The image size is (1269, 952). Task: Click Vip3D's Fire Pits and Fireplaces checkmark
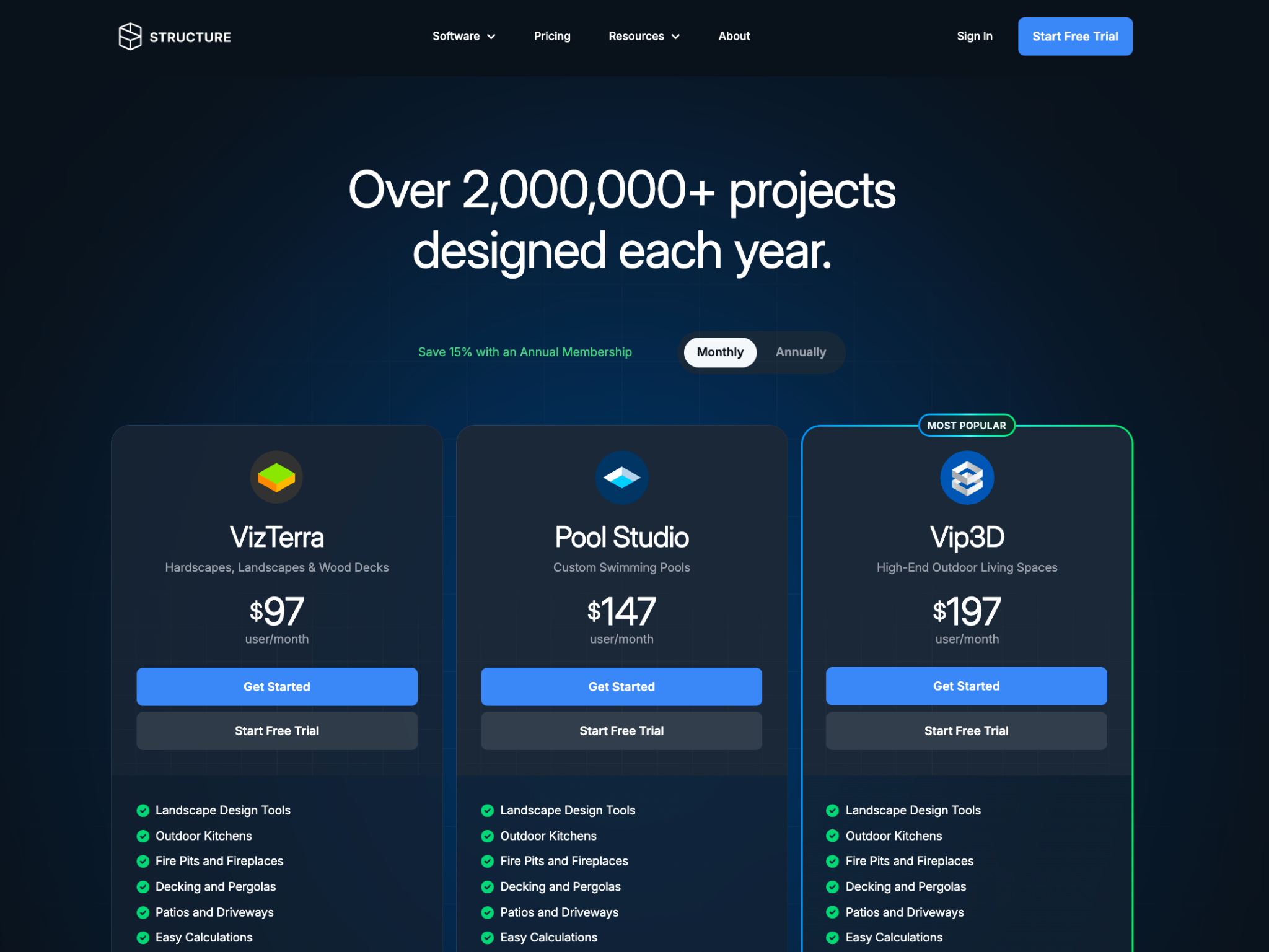pyautogui.click(x=833, y=861)
